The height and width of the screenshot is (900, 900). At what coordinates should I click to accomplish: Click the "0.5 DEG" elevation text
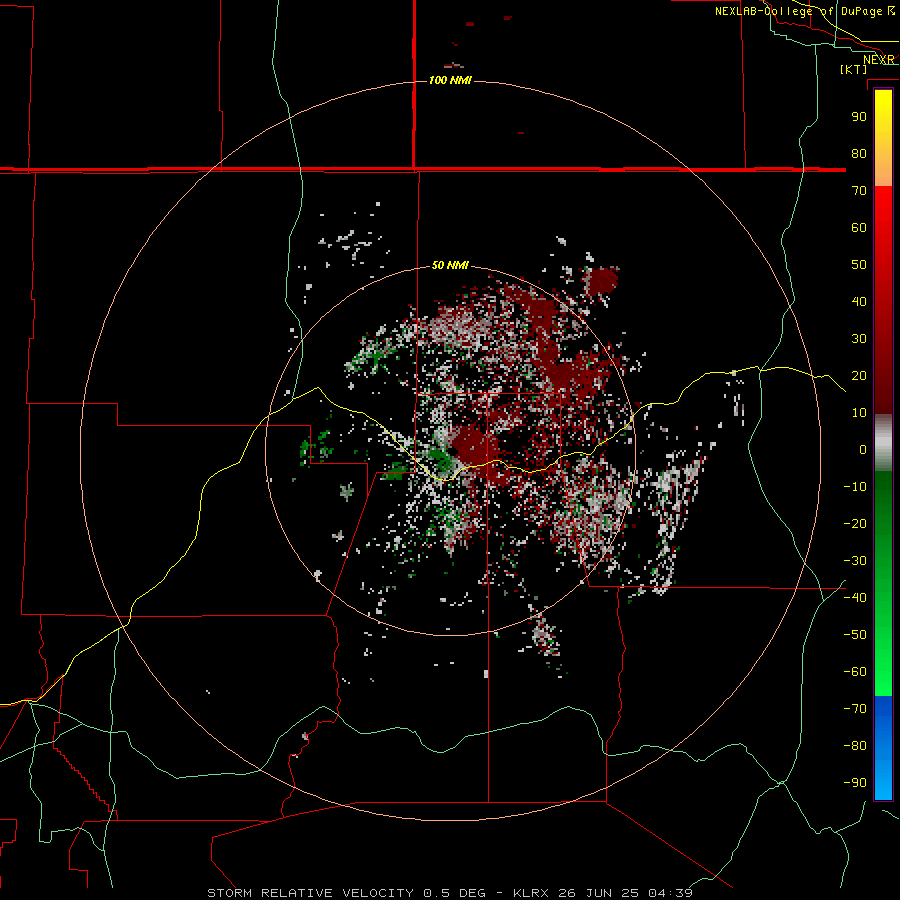[x=455, y=893]
